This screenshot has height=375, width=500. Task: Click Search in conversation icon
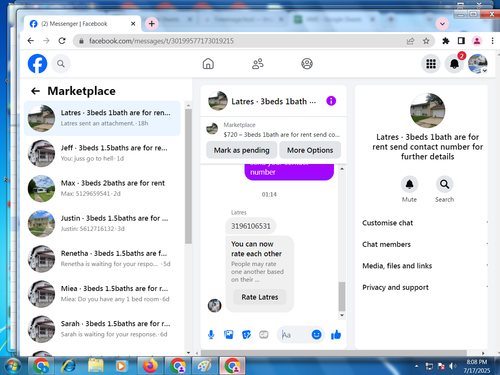coord(444,184)
